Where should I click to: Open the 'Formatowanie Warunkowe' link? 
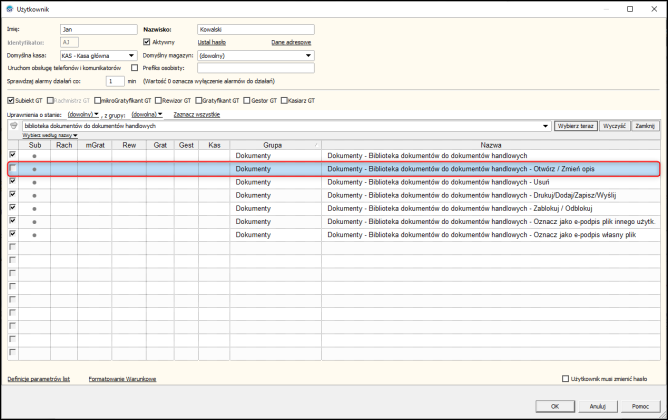(x=122, y=379)
